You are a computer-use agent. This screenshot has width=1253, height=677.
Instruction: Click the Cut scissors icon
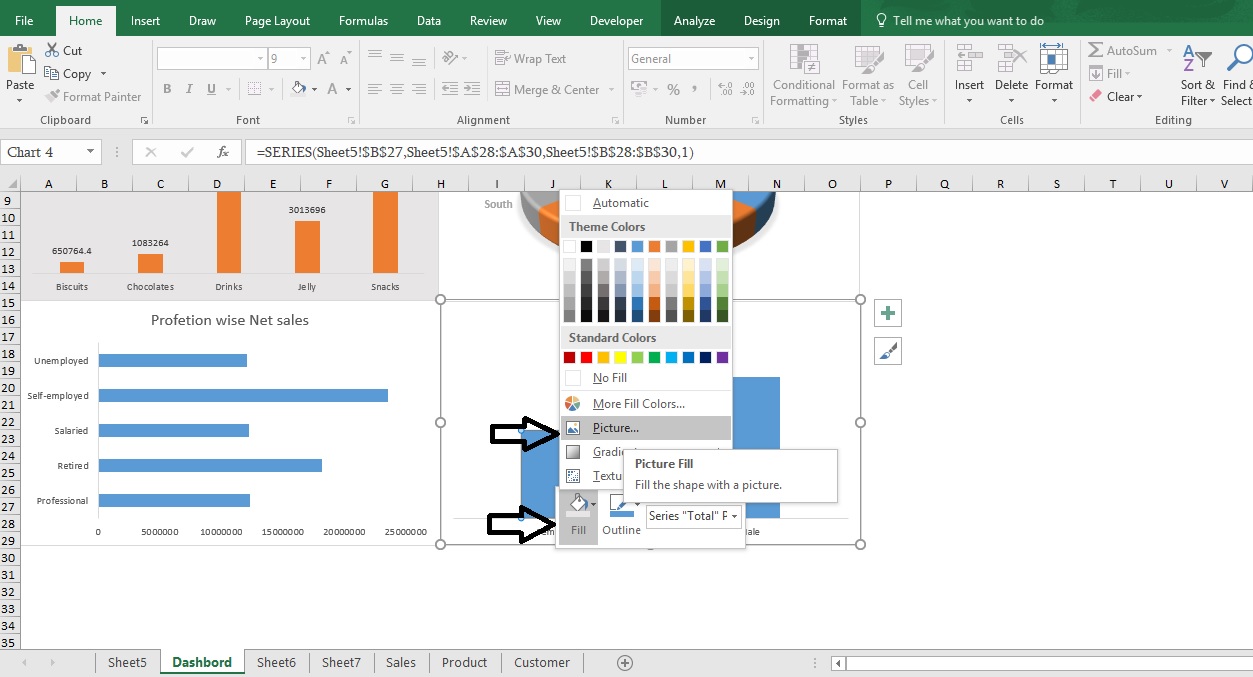pyautogui.click(x=52, y=50)
